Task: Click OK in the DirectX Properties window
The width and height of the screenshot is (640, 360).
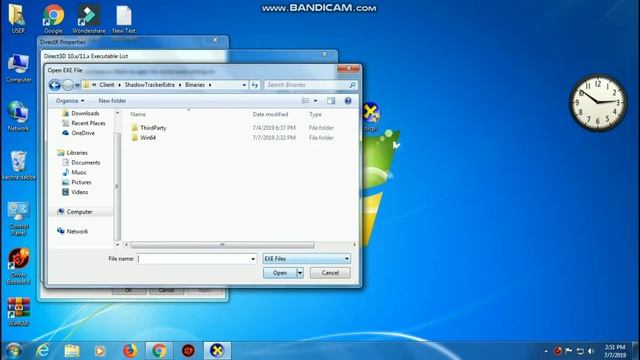Action: tap(128, 290)
